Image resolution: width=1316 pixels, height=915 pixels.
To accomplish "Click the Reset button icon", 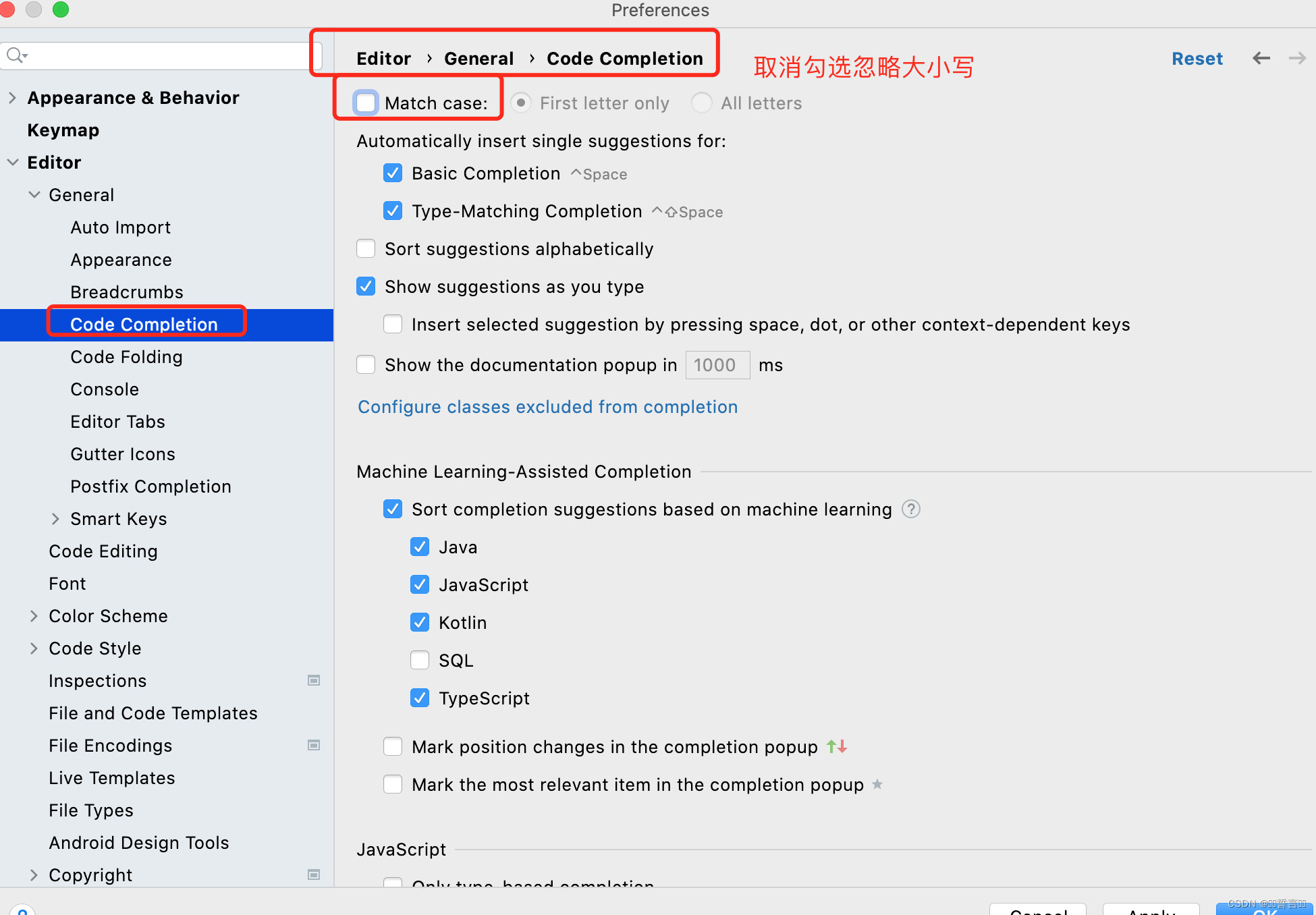I will tap(1196, 58).
